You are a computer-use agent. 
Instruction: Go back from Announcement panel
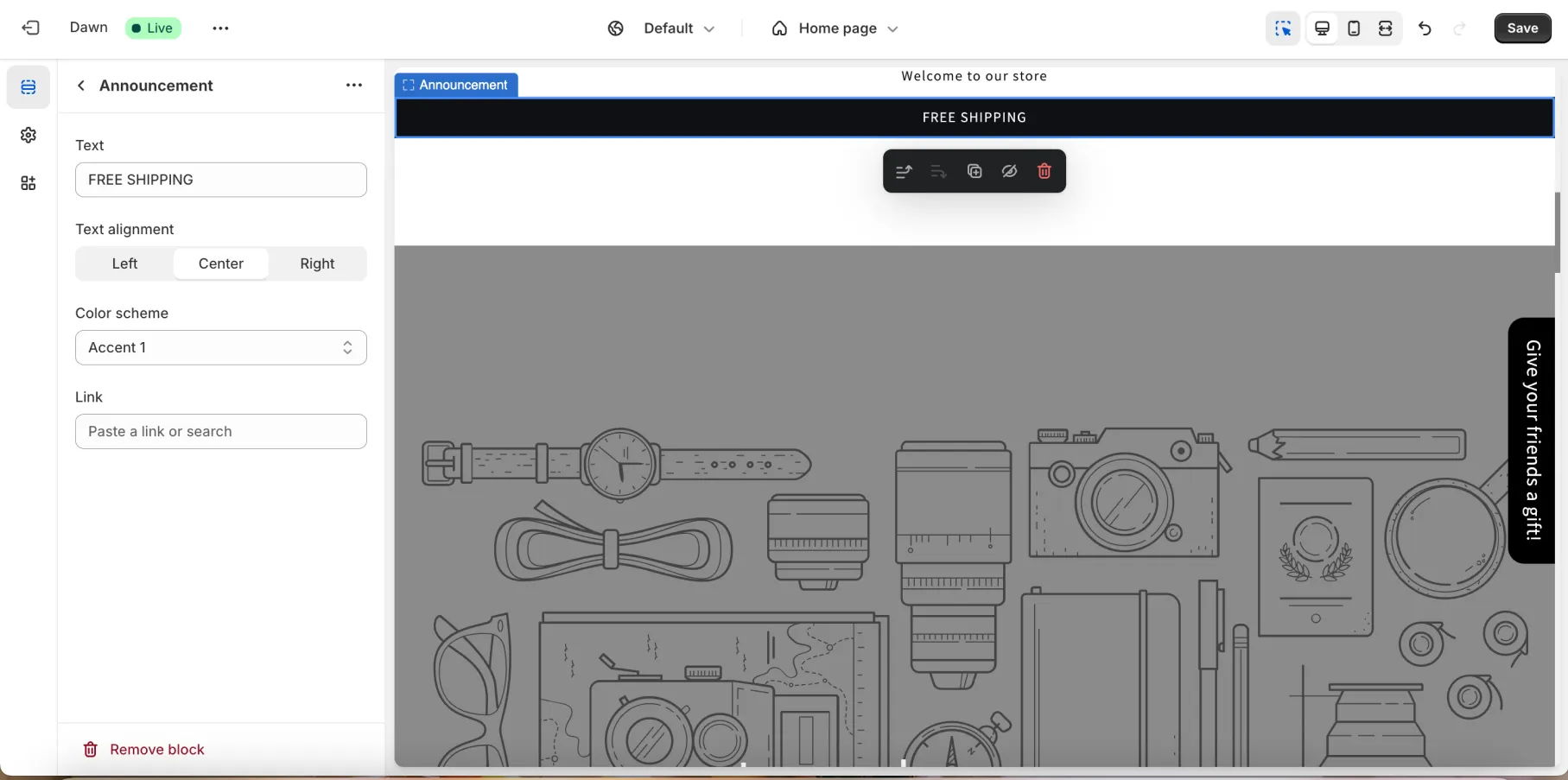click(80, 86)
